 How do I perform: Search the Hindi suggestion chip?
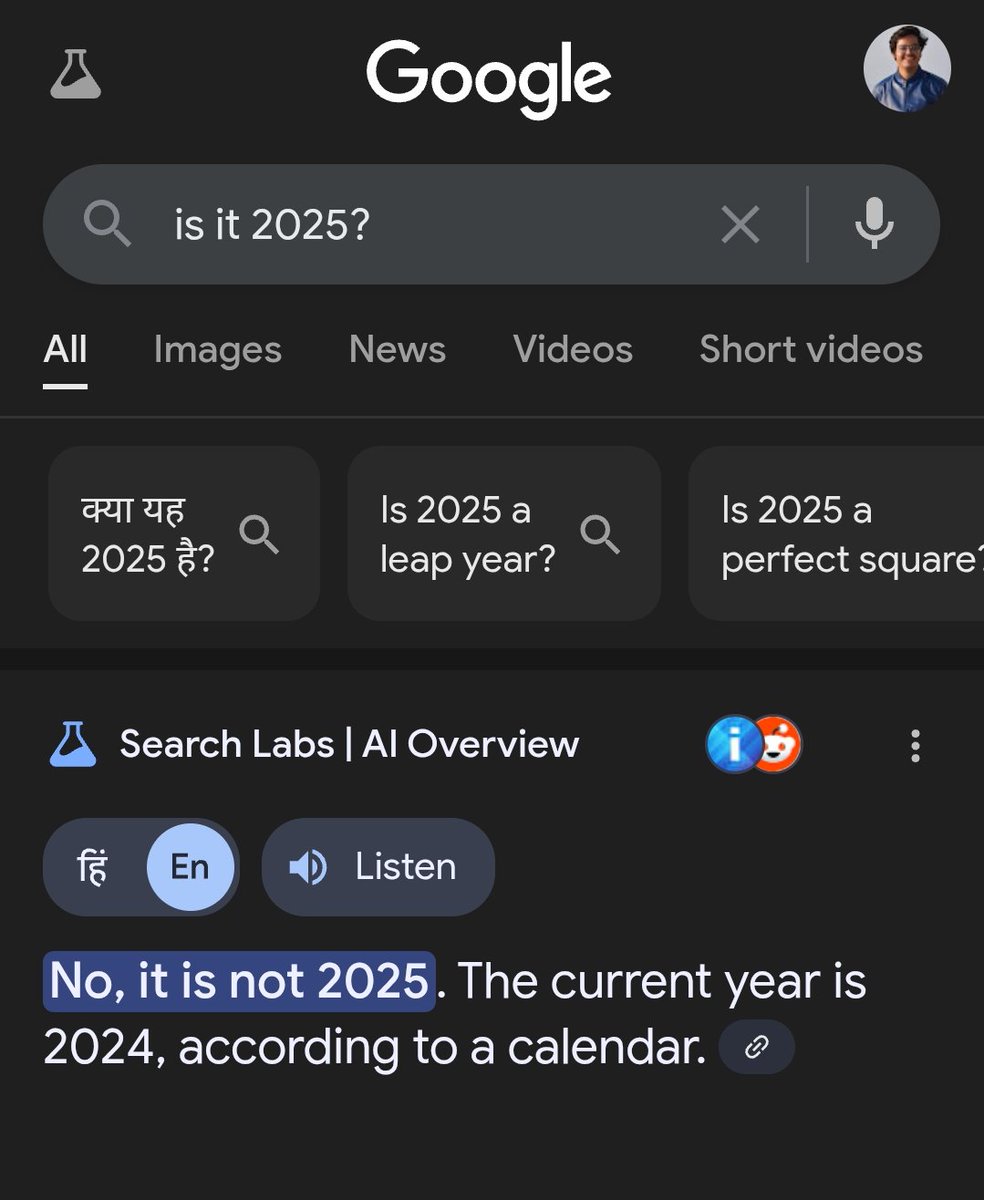184,534
